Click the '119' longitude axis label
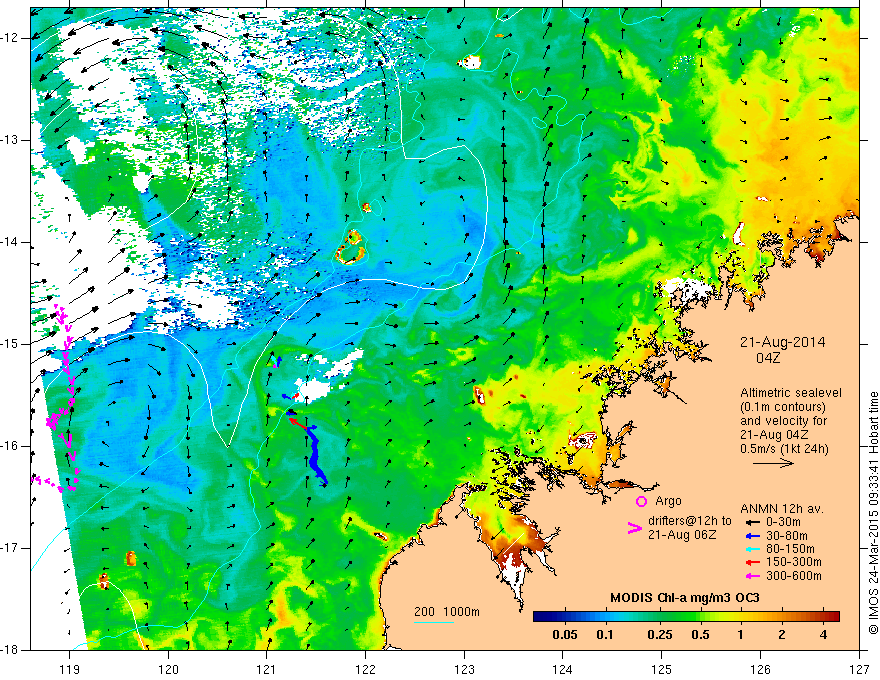This screenshot has height=680, width=880. click(70, 669)
